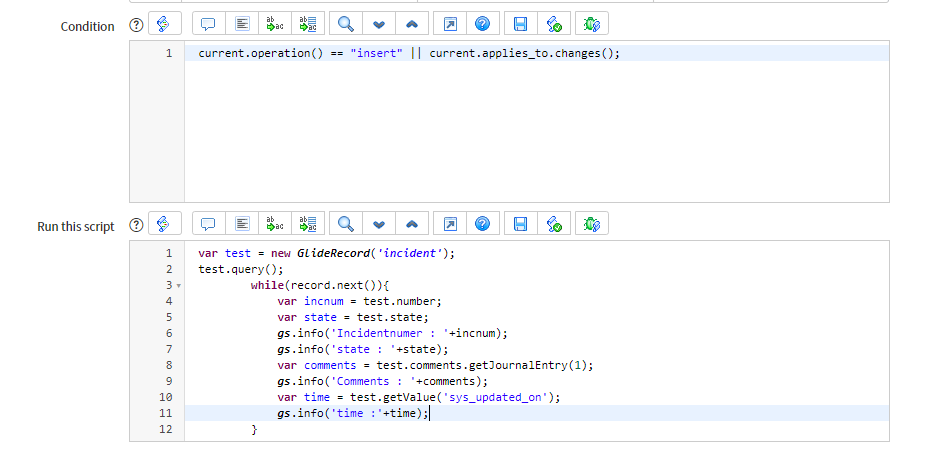933x456 pixels.
Task: Click the Condition field help question mark
Action: coord(136,26)
